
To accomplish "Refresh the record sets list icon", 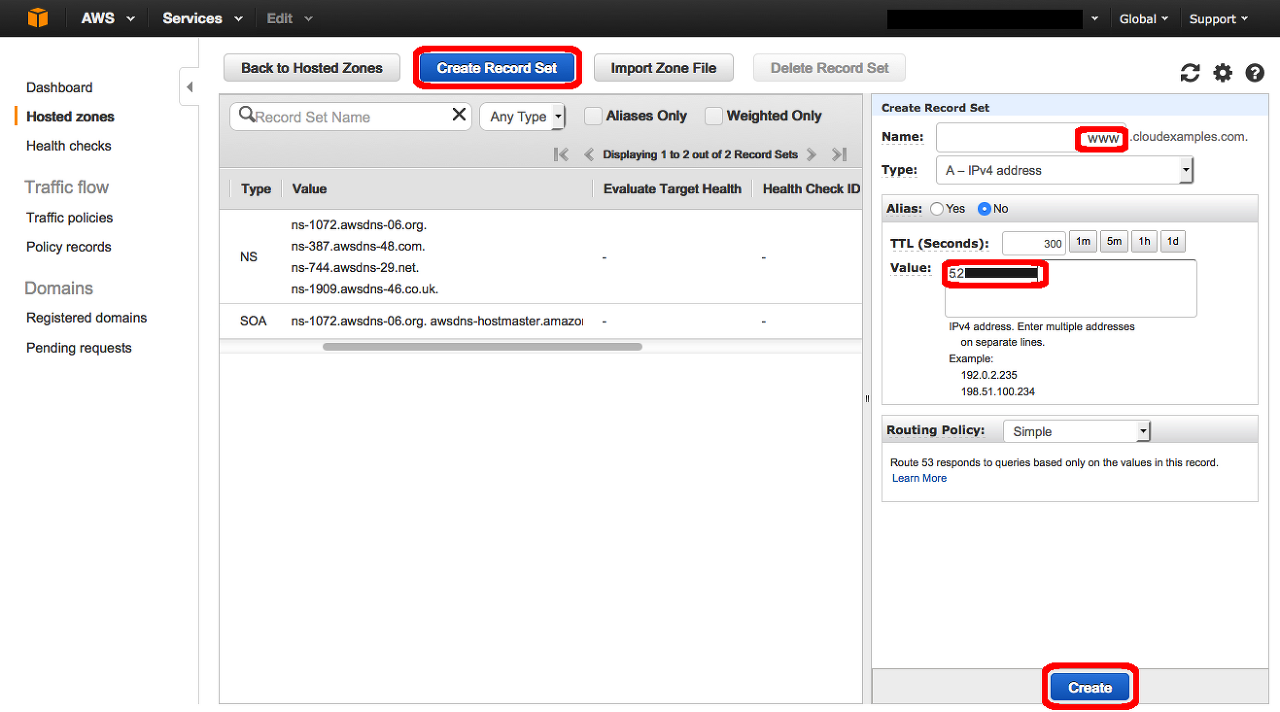I will [1190, 73].
